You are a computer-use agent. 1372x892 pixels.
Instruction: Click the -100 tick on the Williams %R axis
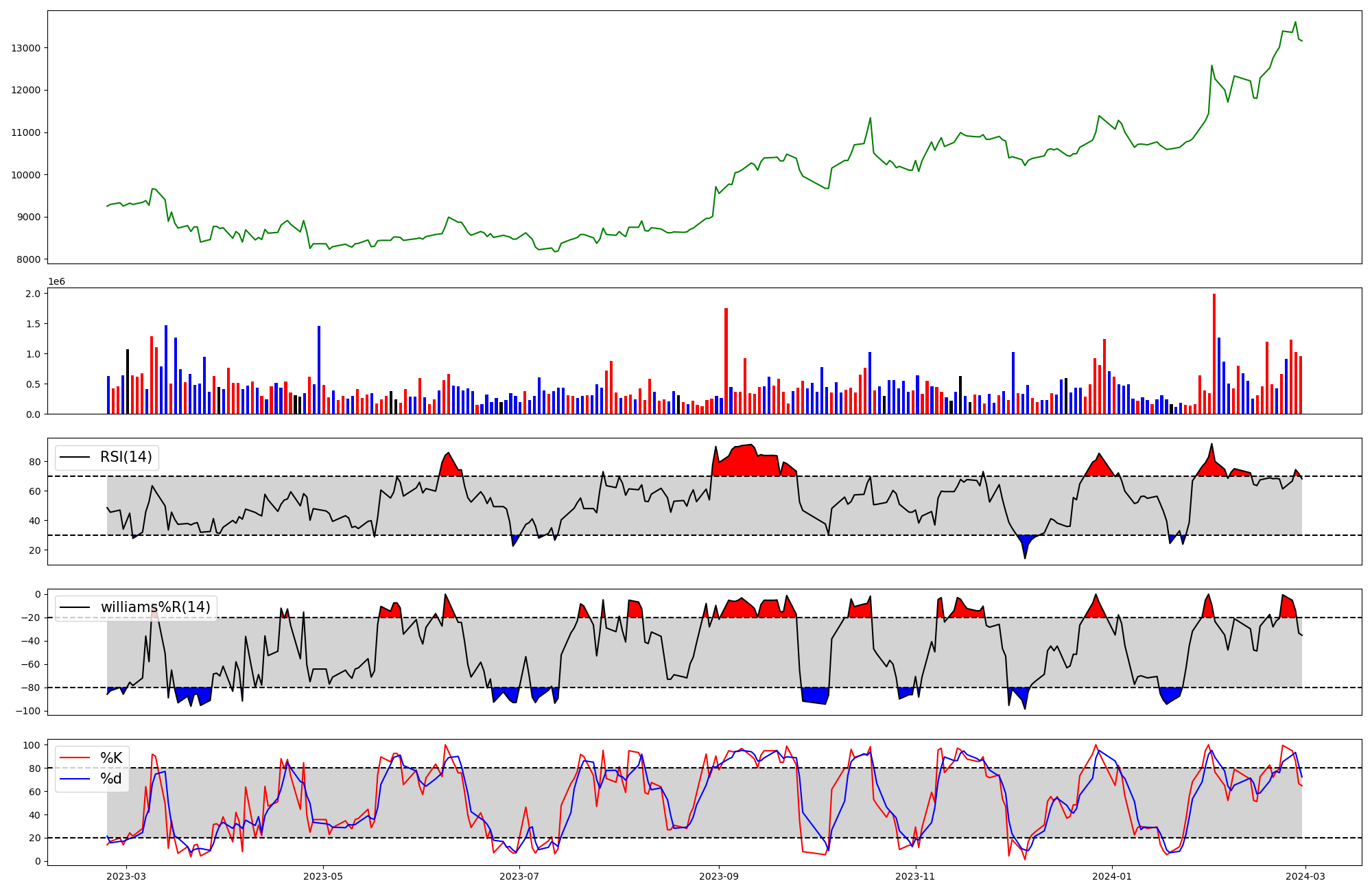29,711
